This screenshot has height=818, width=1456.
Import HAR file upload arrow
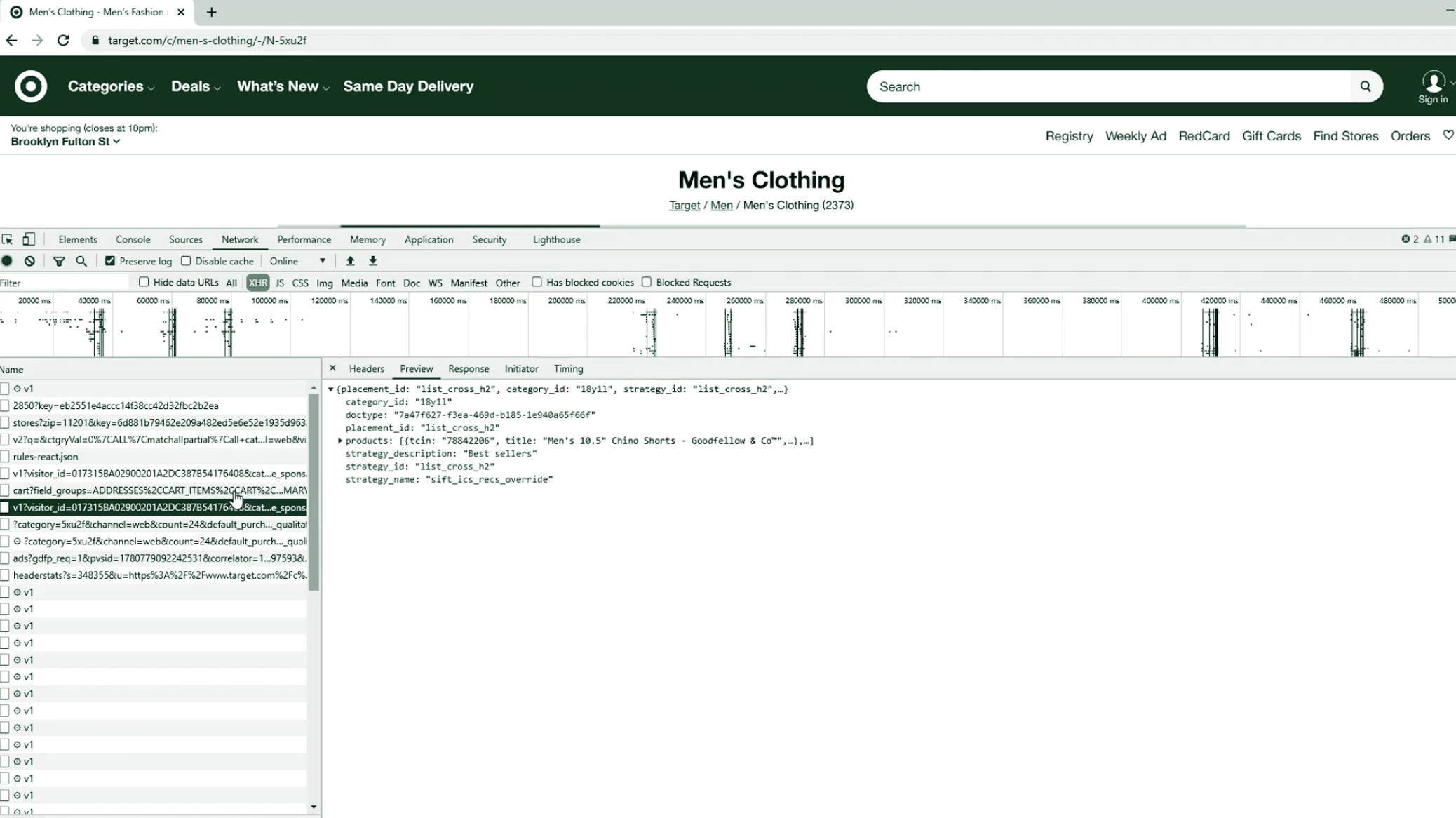tap(350, 261)
